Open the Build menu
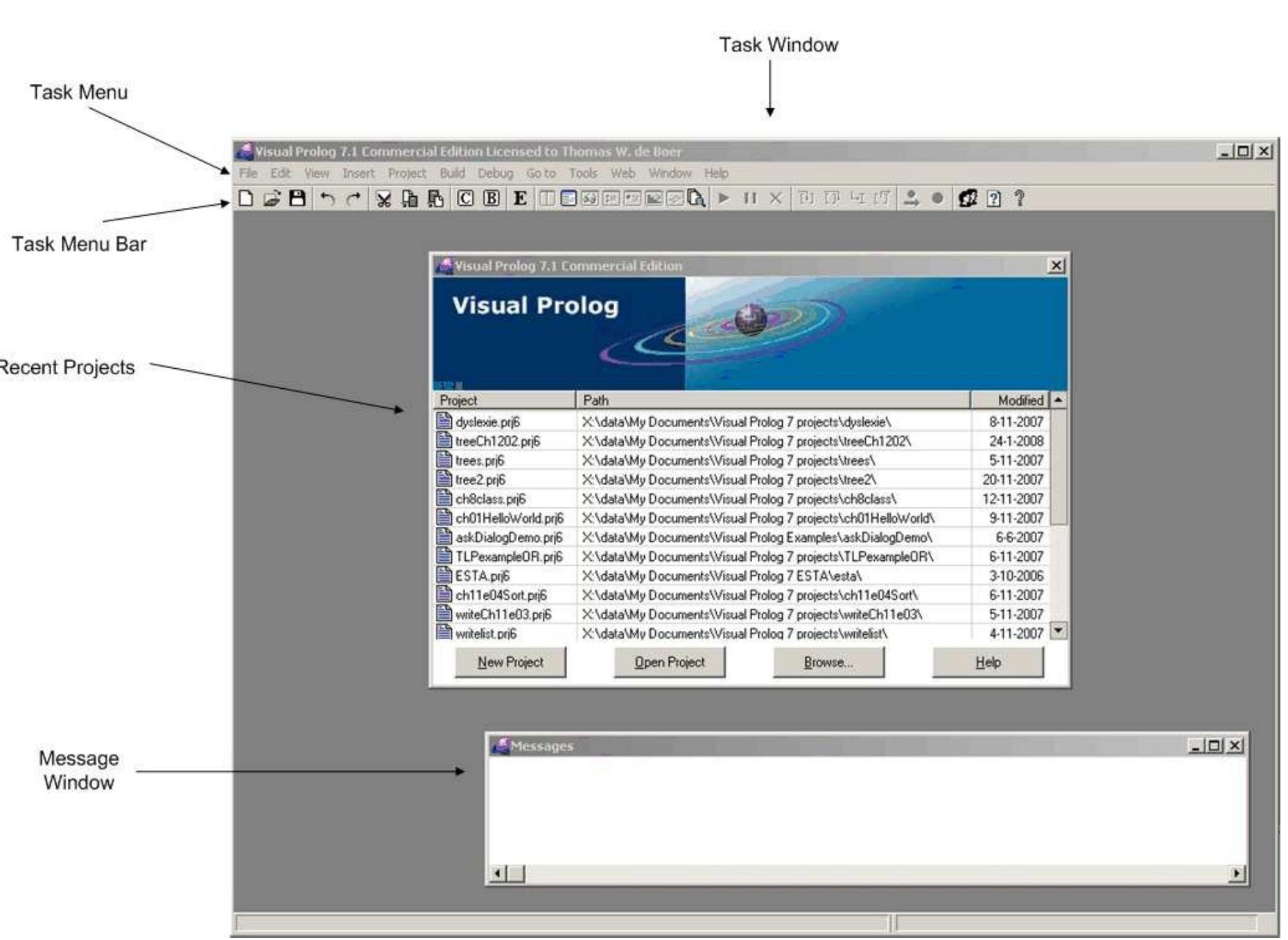The image size is (1288, 940). point(452,173)
